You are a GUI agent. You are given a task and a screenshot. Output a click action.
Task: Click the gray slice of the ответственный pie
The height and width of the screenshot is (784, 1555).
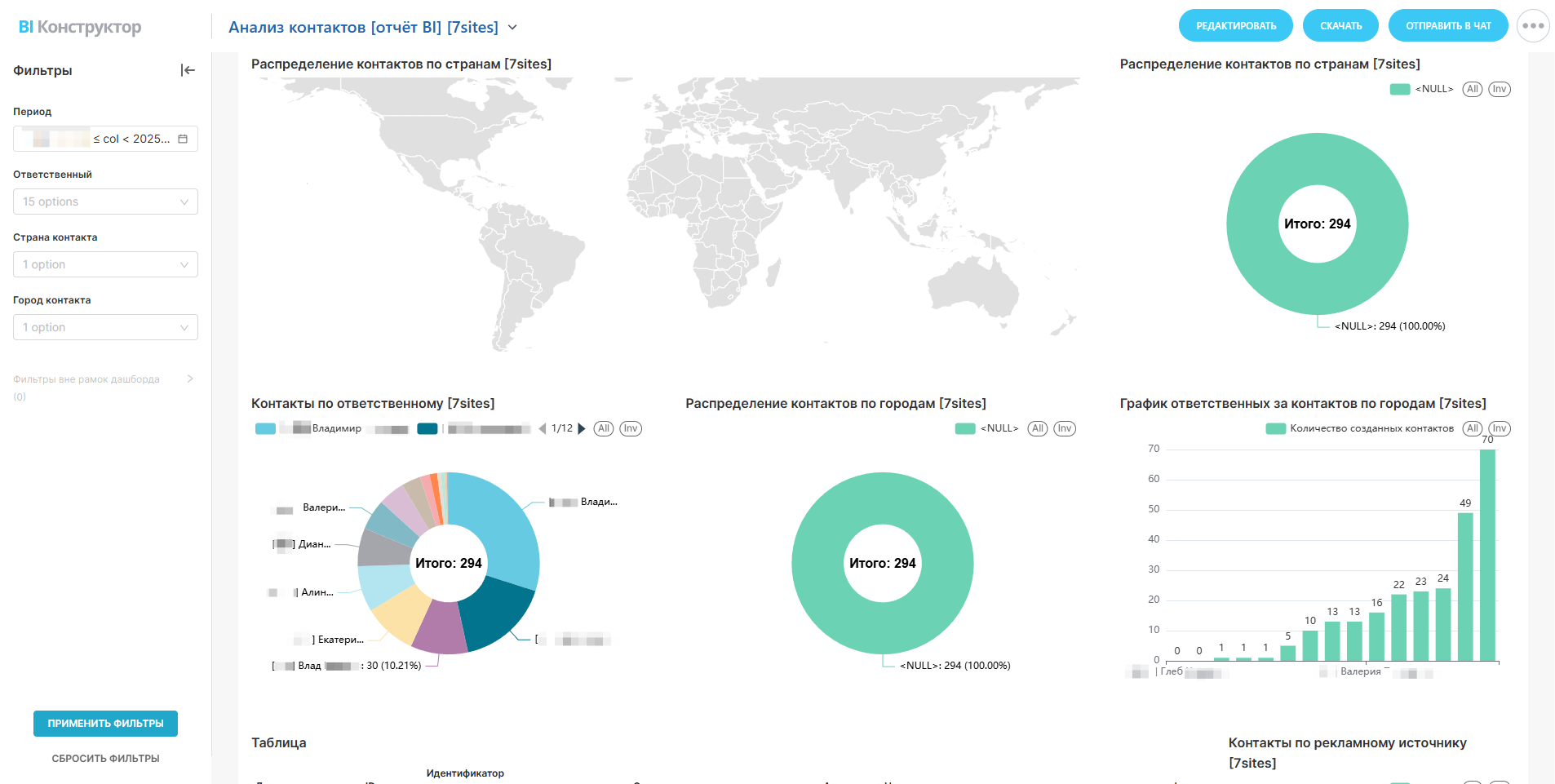(x=382, y=548)
